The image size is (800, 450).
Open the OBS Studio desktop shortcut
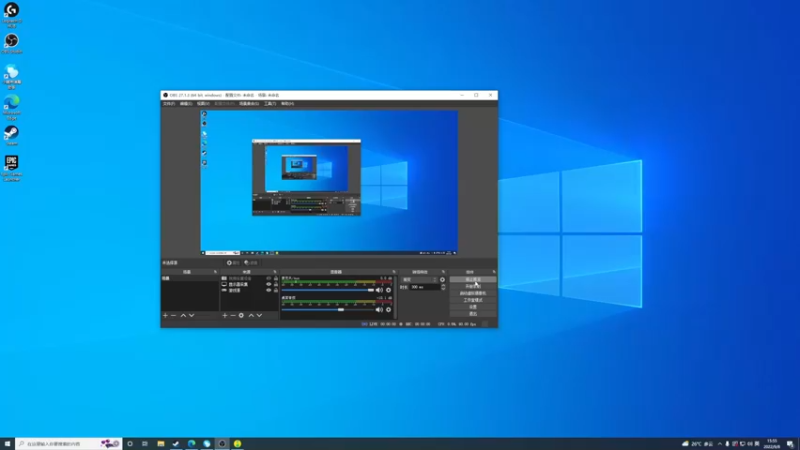(11, 43)
